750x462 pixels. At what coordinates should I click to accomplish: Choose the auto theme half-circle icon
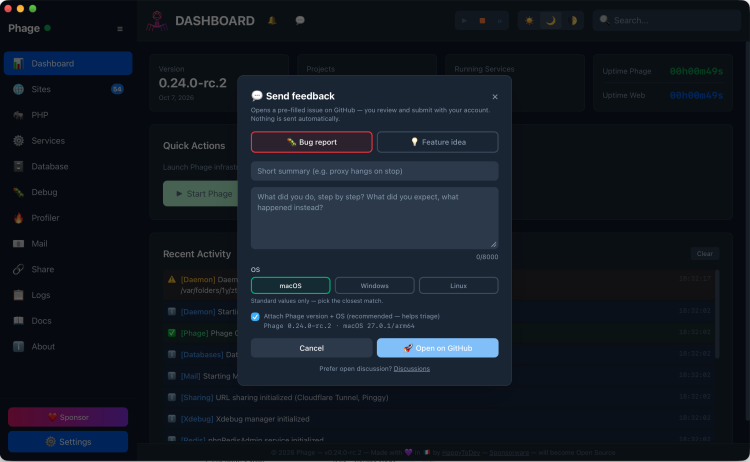(572, 21)
